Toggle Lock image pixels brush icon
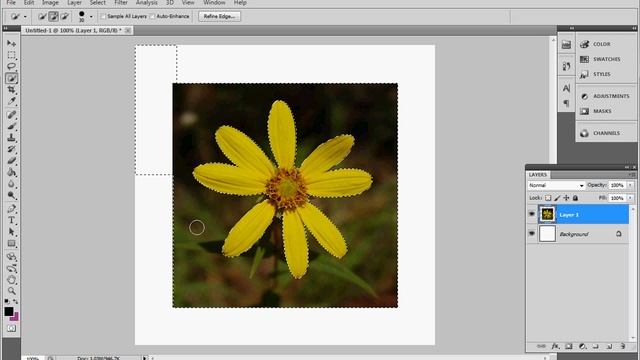 tap(557, 198)
